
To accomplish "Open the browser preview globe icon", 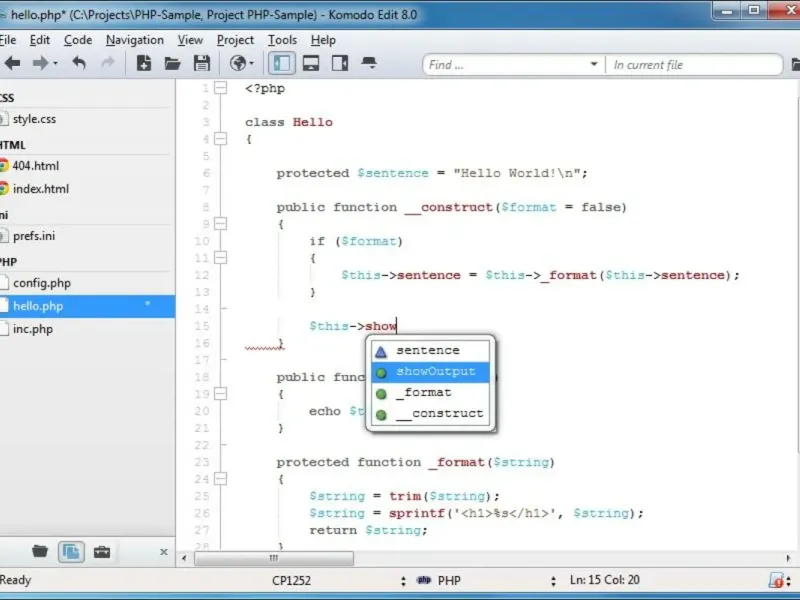I will [x=239, y=64].
